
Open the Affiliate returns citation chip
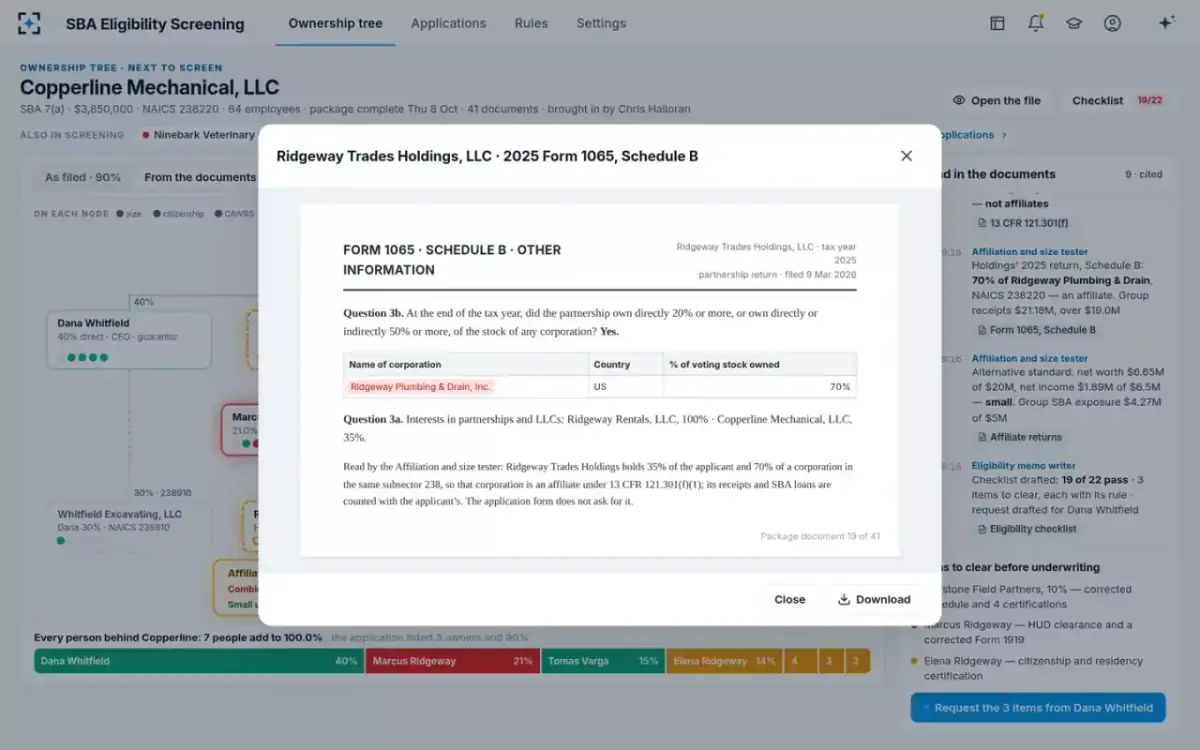pyautogui.click(x=1019, y=437)
